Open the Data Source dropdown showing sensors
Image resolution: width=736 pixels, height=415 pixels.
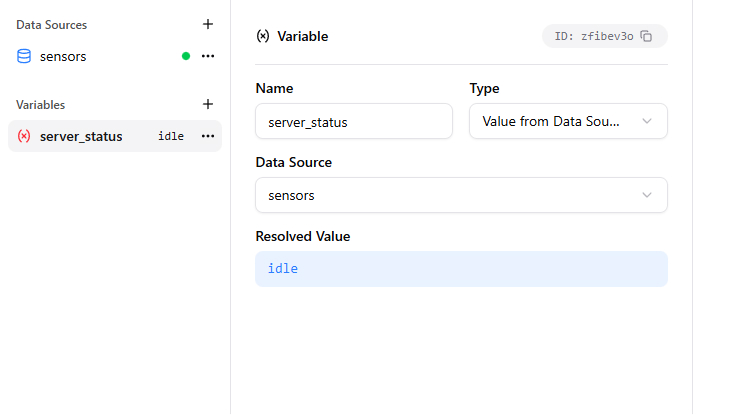tap(461, 195)
